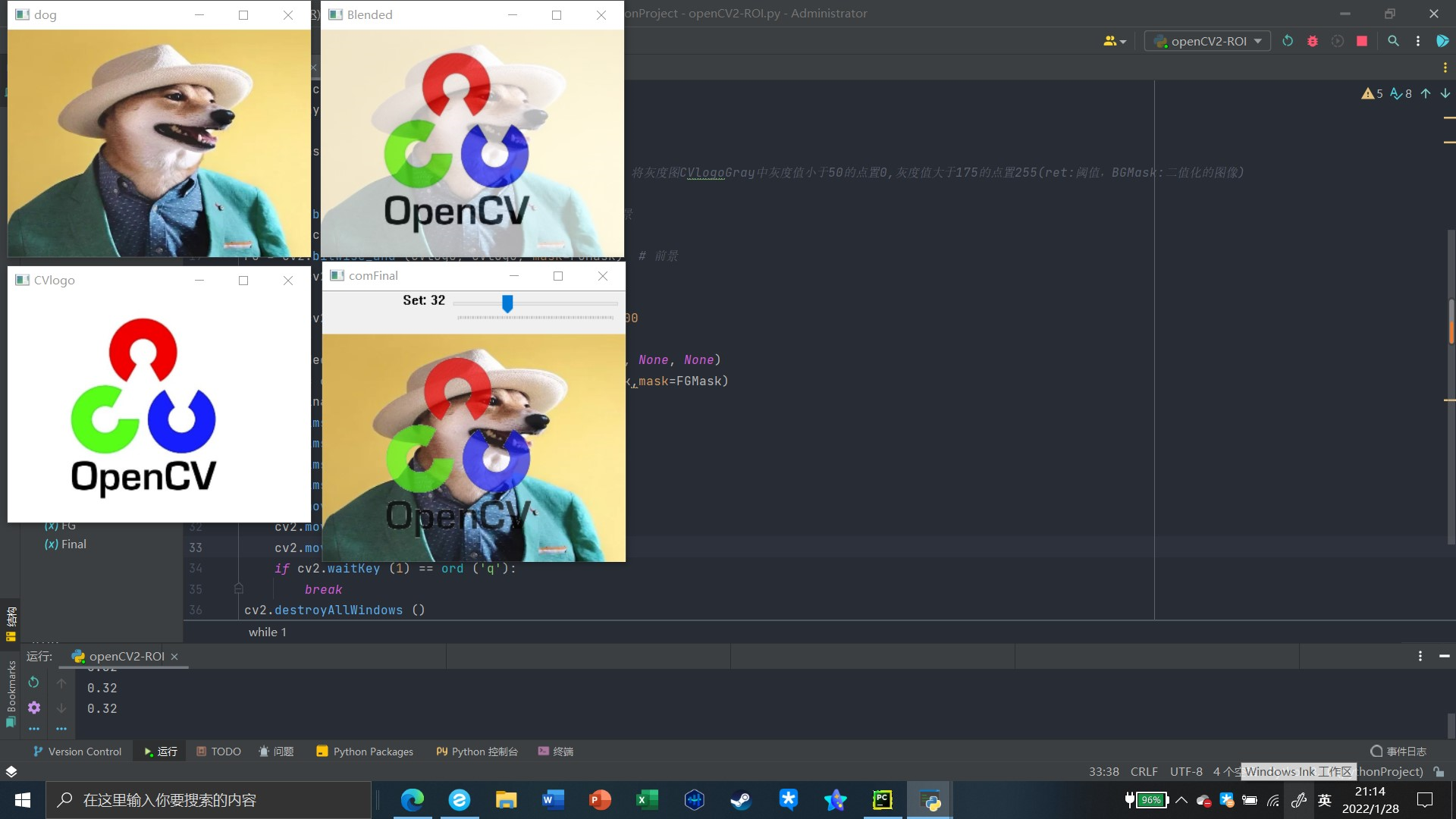Open Search Everywhere magnifier icon
This screenshot has height=819, width=1456.
coord(1393,41)
